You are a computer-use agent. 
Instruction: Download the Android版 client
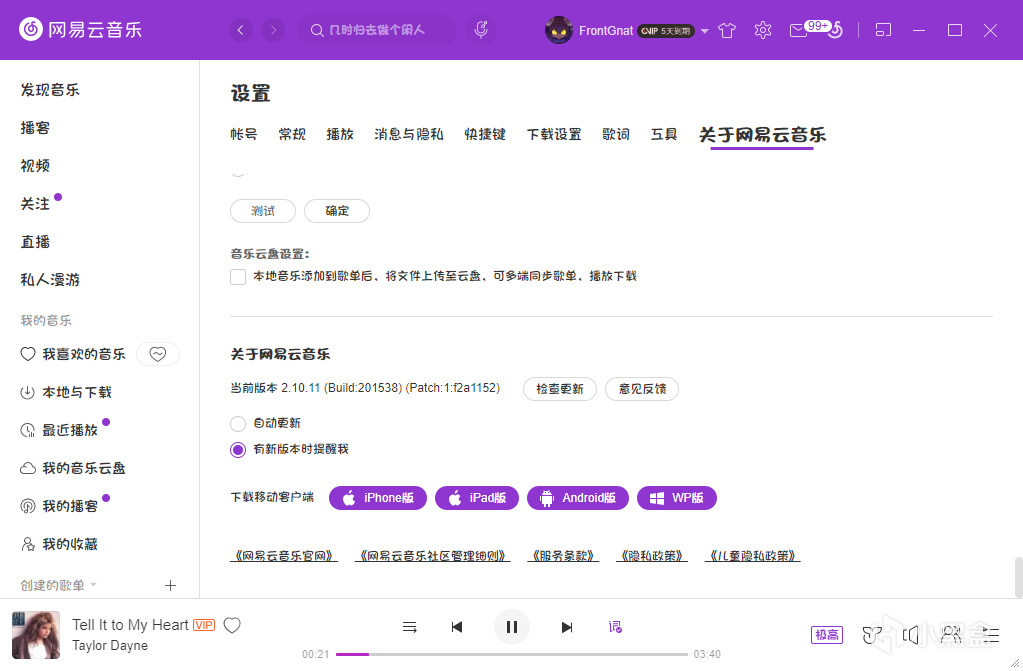tap(578, 498)
